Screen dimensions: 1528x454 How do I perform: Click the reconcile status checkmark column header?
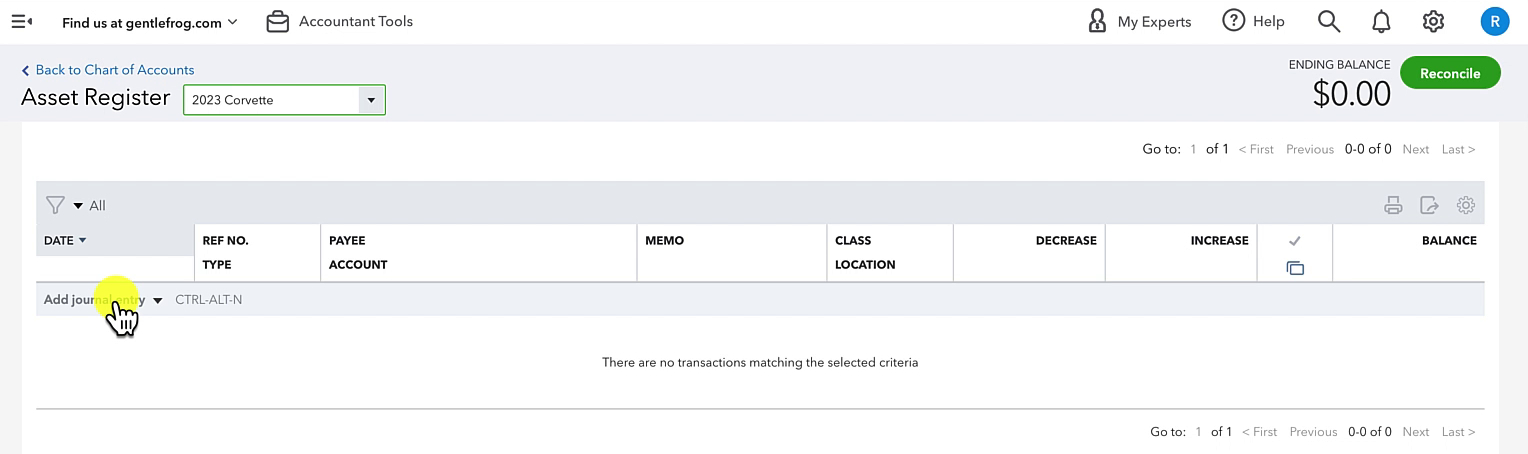pyautogui.click(x=1294, y=241)
